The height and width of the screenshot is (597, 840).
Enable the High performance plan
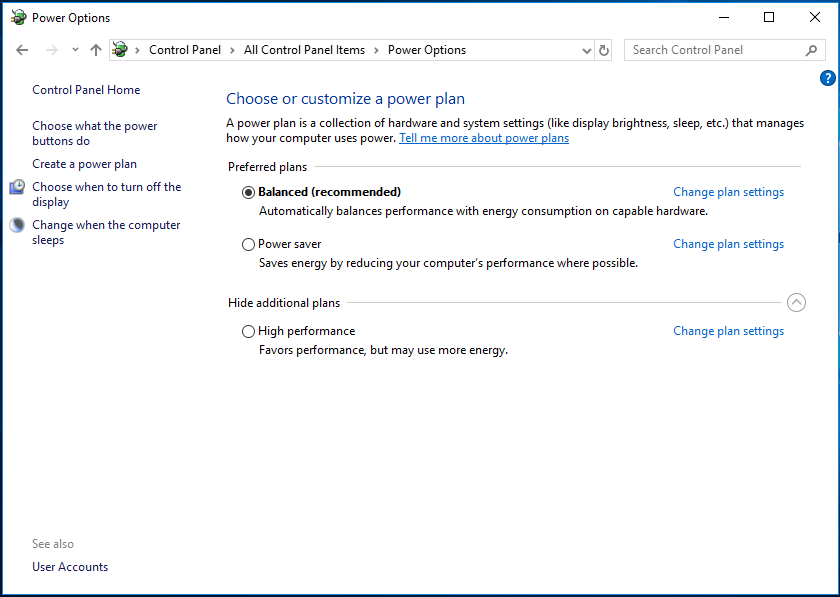point(248,331)
